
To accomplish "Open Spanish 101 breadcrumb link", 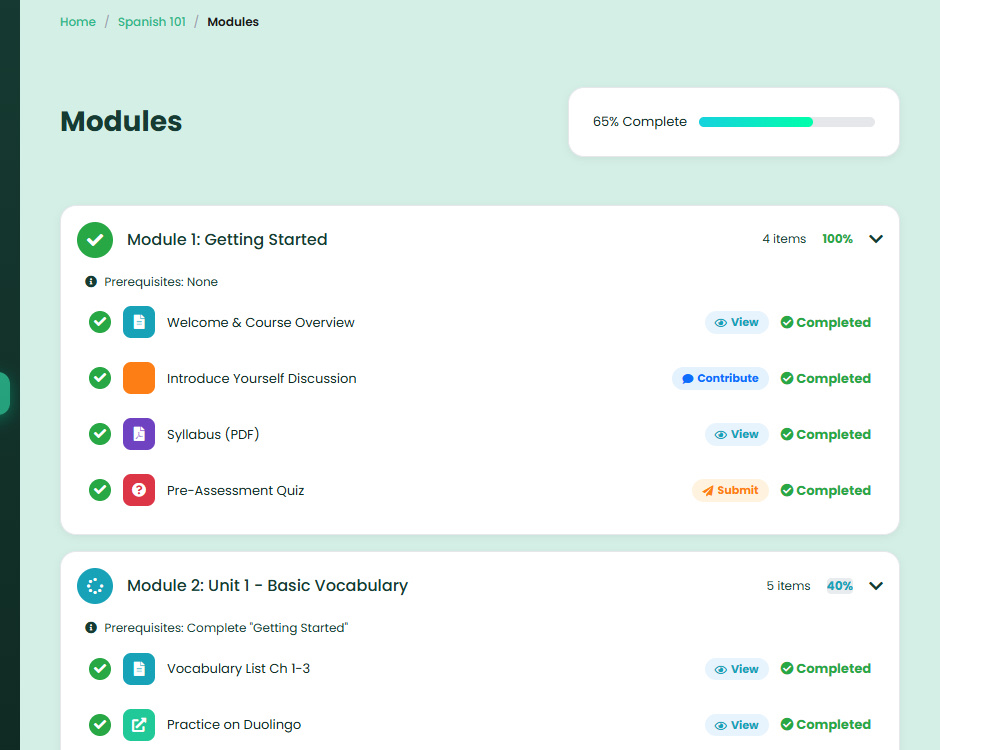I will tap(152, 22).
